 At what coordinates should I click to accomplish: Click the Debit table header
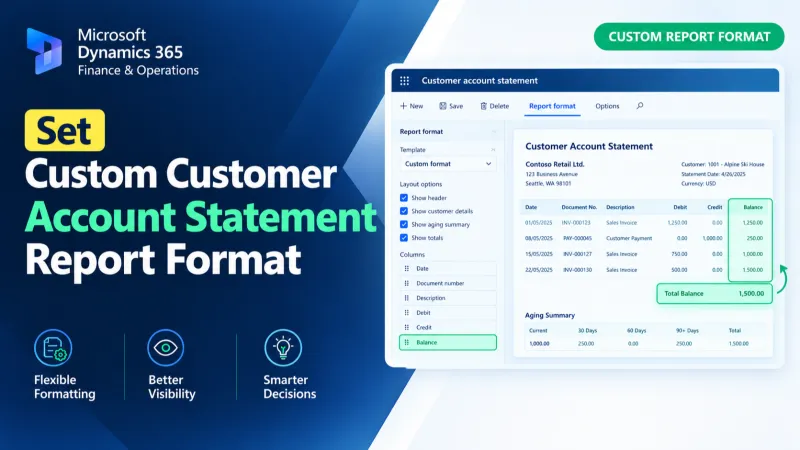point(680,207)
